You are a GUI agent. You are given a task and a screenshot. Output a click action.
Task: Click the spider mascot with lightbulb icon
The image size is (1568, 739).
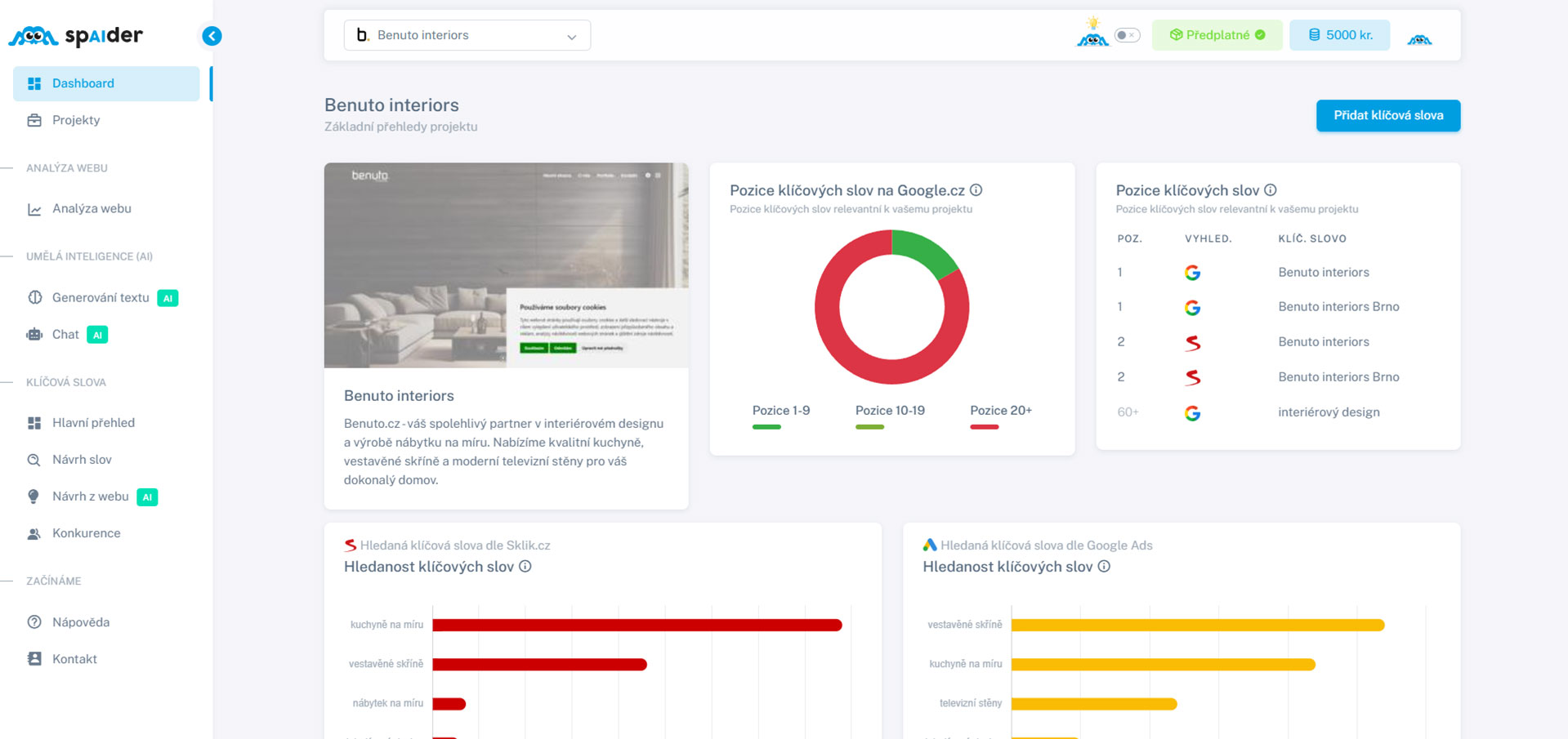(1092, 32)
